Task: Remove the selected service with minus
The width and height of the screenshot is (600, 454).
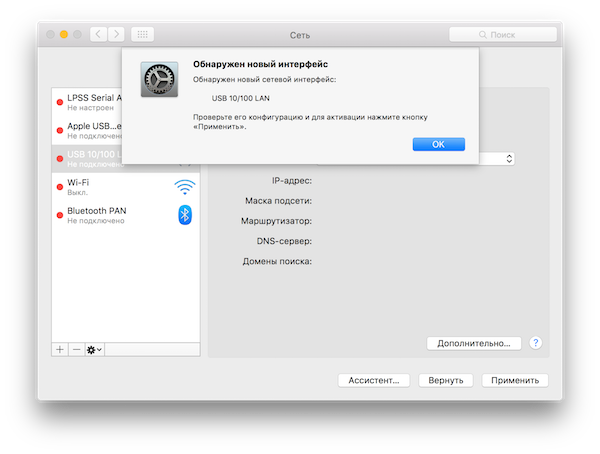Action: pyautogui.click(x=77, y=349)
